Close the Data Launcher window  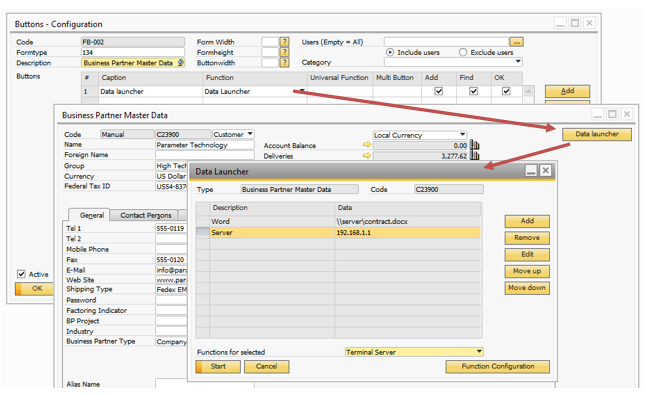[545, 171]
